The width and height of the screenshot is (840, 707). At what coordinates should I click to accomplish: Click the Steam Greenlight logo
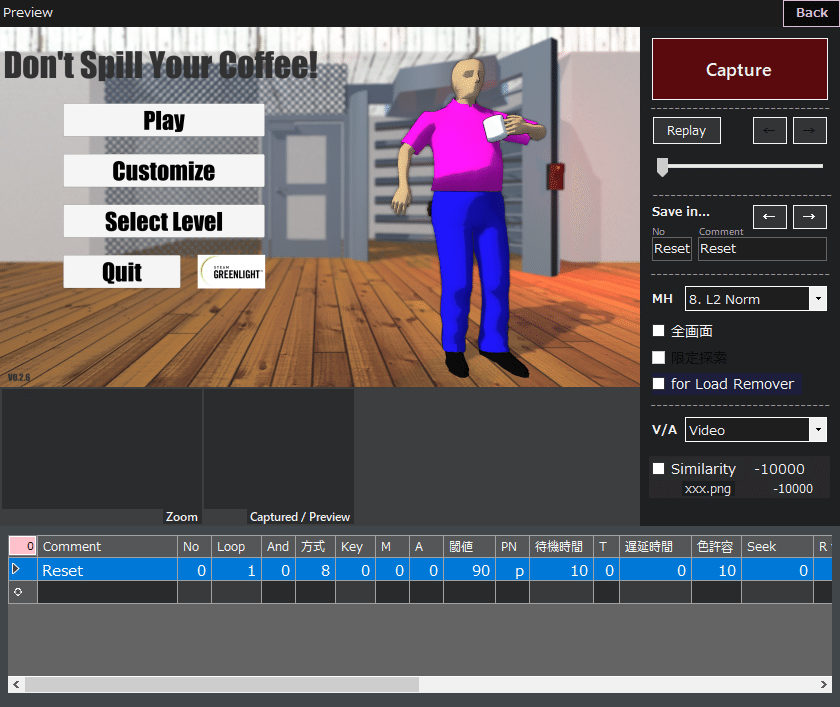[231, 272]
